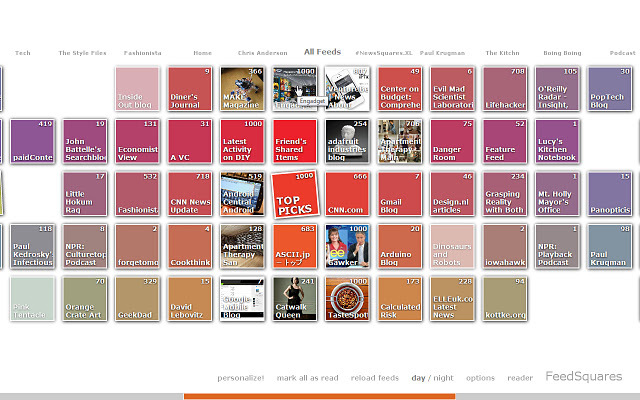Open the personalize! link
Image resolution: width=640 pixels, height=400 pixels.
(x=240, y=378)
